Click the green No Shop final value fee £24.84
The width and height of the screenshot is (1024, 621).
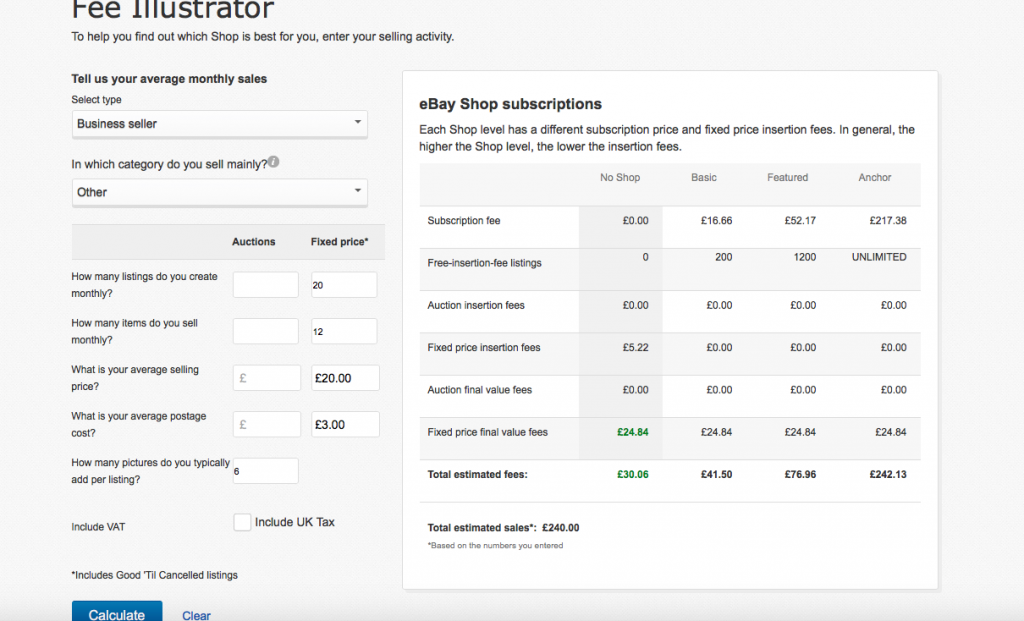point(633,432)
